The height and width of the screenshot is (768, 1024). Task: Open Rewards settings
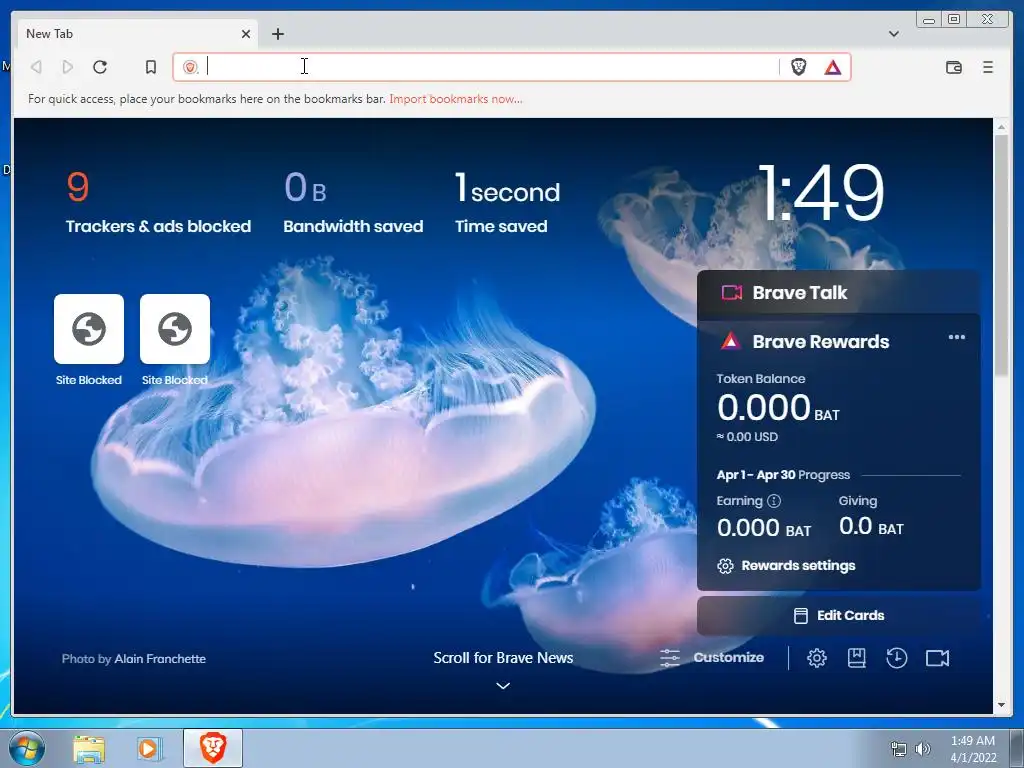(786, 566)
